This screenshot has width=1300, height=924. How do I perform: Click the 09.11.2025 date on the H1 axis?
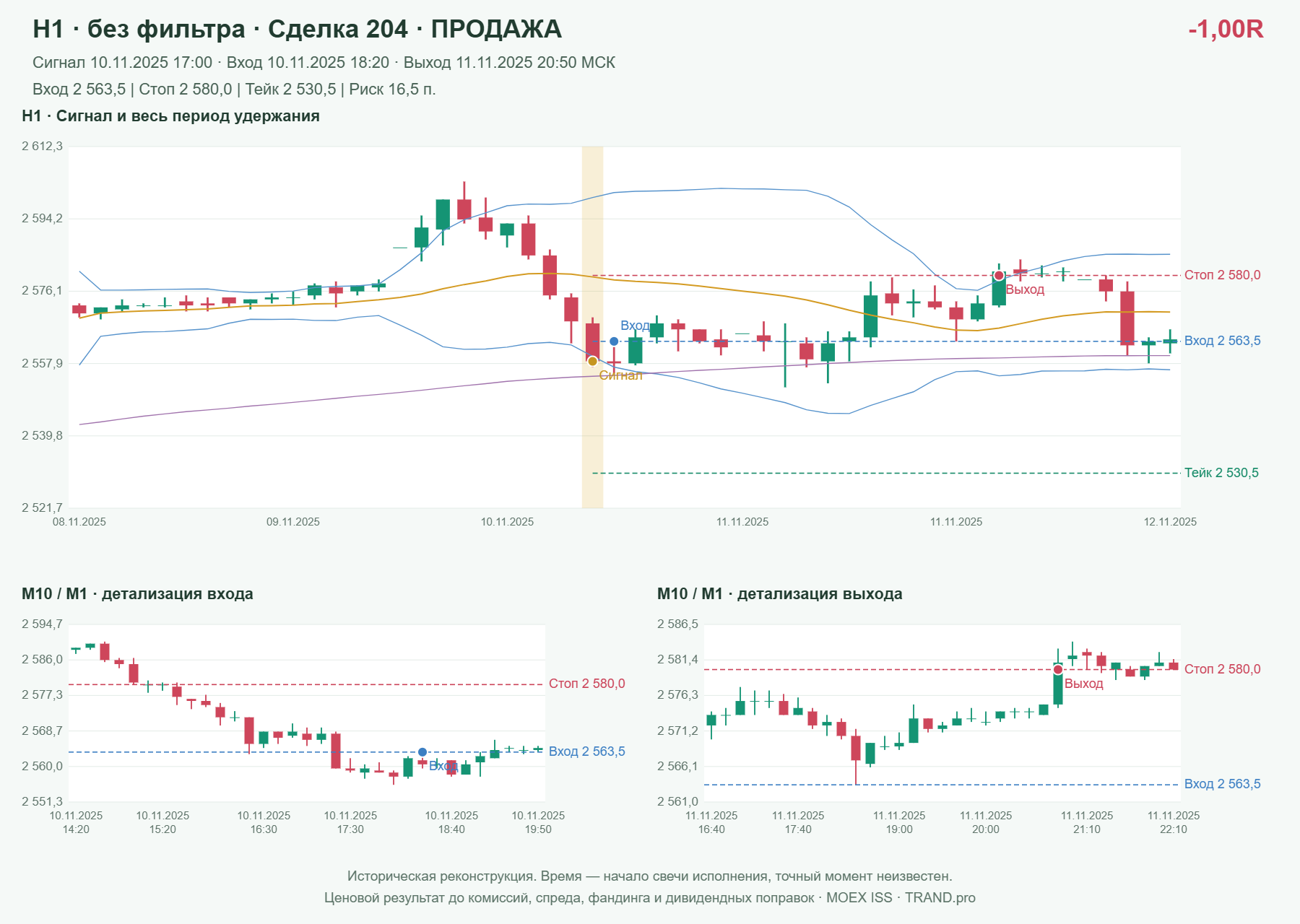[x=293, y=522]
